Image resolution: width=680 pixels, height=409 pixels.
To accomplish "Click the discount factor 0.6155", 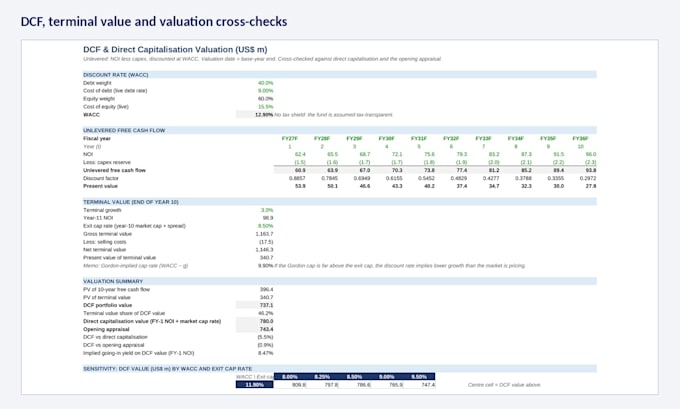I will 394,178.
